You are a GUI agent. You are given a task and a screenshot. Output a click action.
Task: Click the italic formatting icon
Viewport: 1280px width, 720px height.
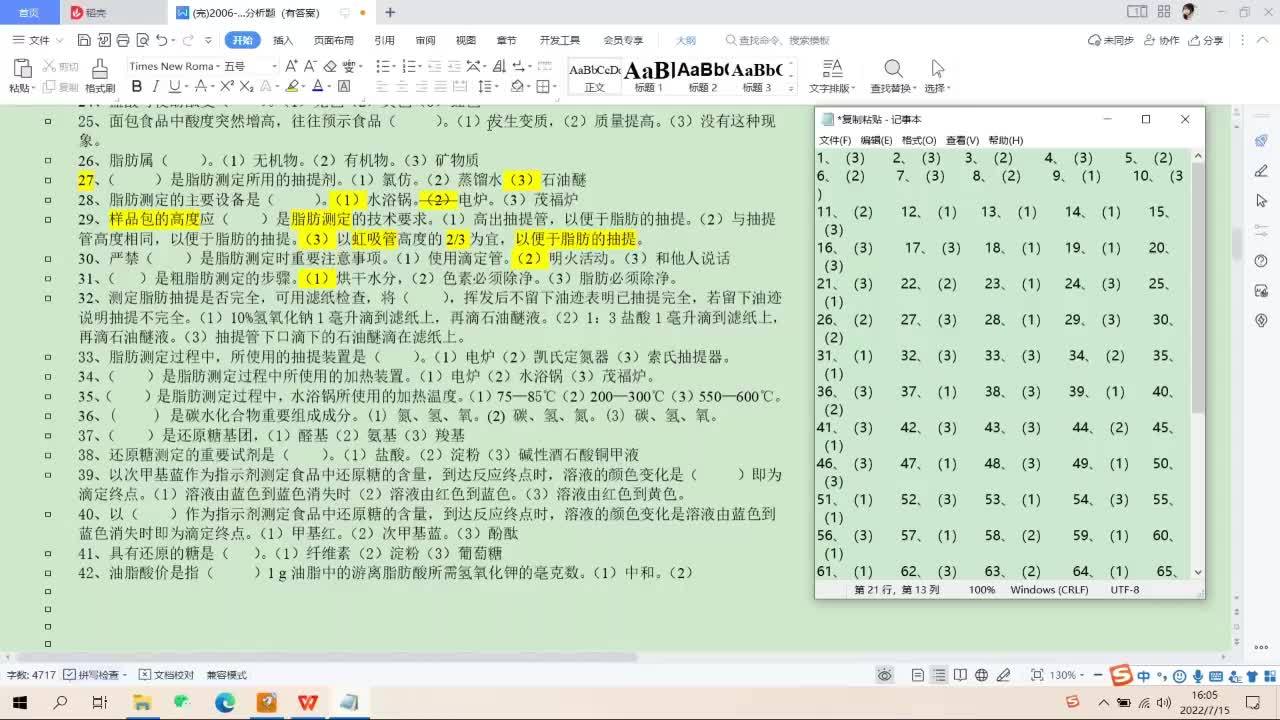tap(153, 87)
